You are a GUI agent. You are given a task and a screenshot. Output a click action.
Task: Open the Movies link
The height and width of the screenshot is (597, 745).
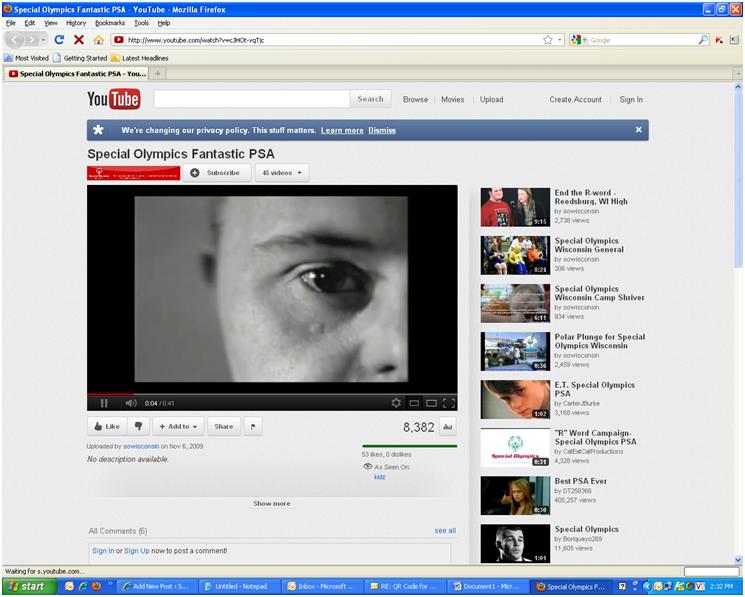click(x=452, y=99)
